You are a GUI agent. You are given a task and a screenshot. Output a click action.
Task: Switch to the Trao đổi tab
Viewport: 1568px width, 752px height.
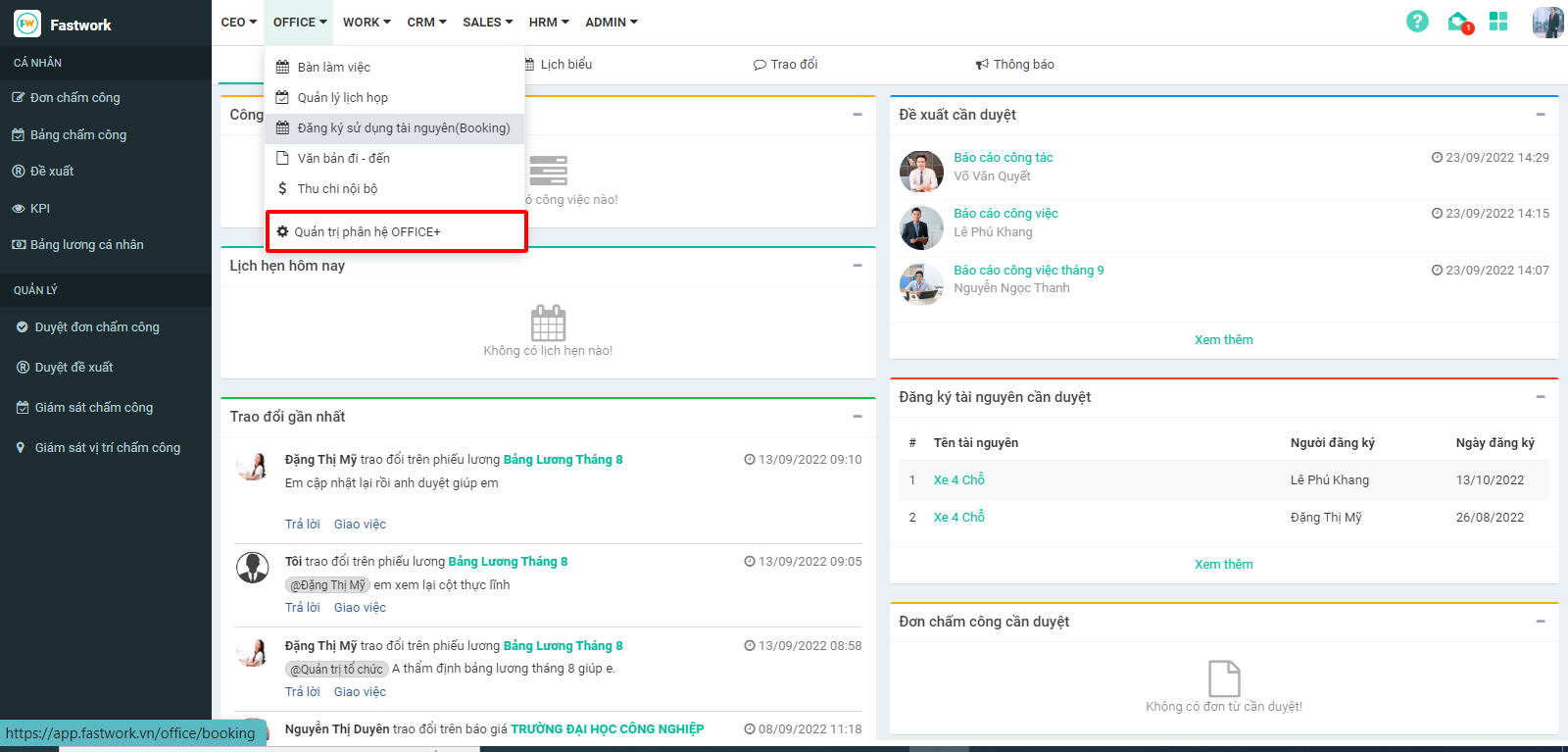coord(785,65)
